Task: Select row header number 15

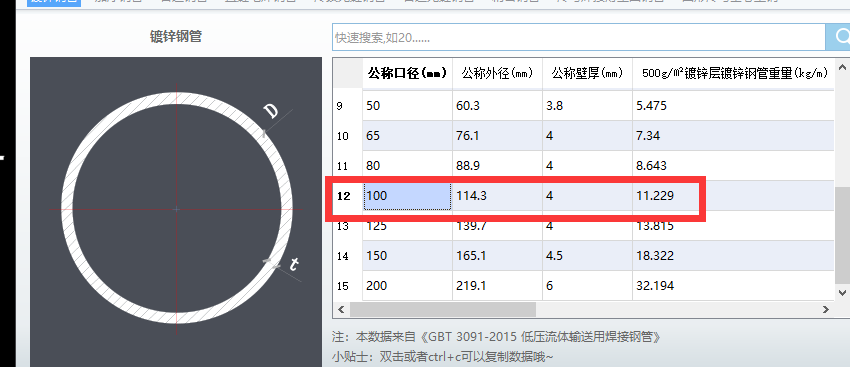Action: 347,286
